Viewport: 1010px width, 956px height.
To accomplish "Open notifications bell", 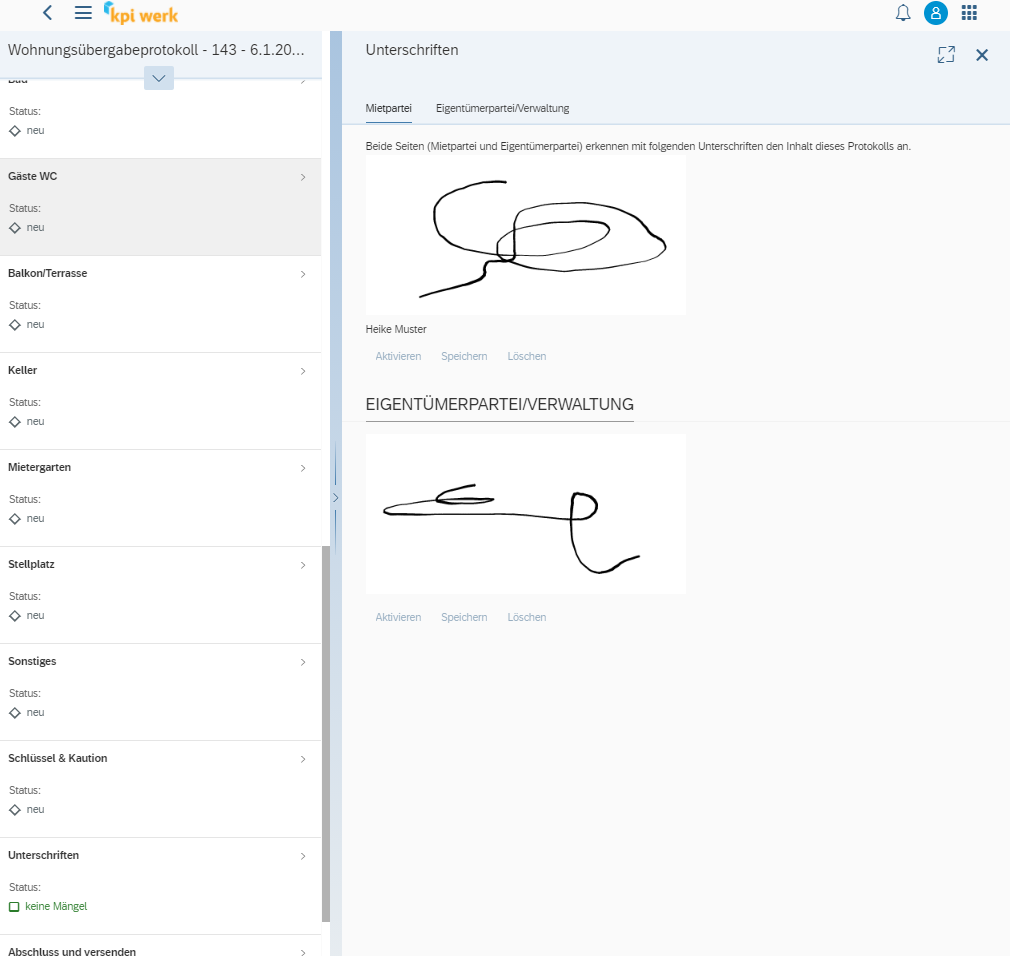I will click(x=903, y=13).
